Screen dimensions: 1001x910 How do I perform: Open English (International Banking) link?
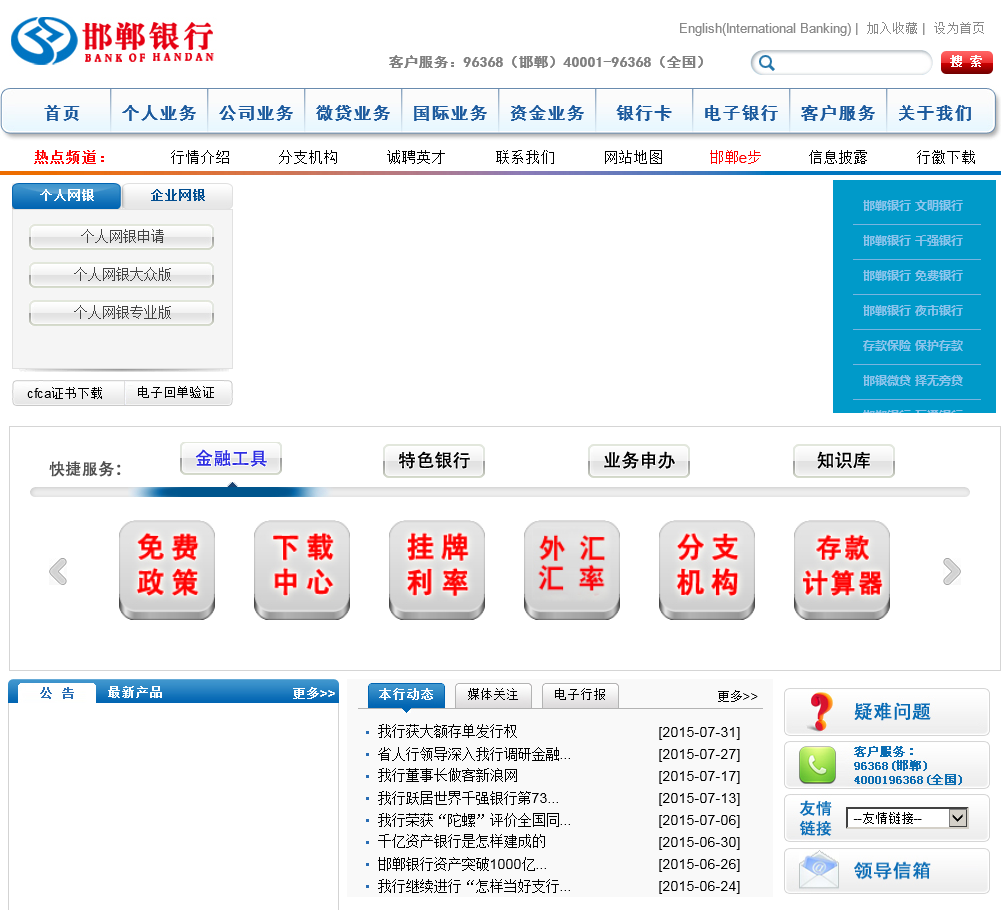click(x=765, y=28)
